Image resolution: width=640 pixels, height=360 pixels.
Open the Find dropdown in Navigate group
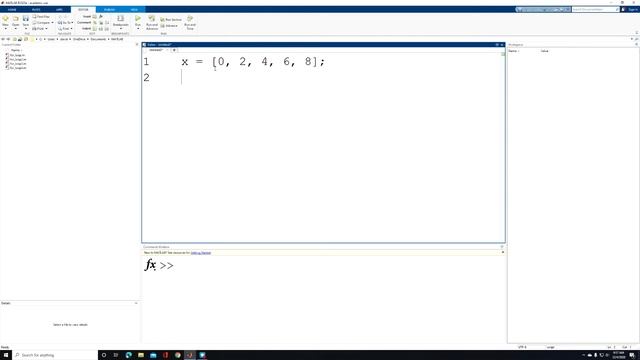coord(65,29)
